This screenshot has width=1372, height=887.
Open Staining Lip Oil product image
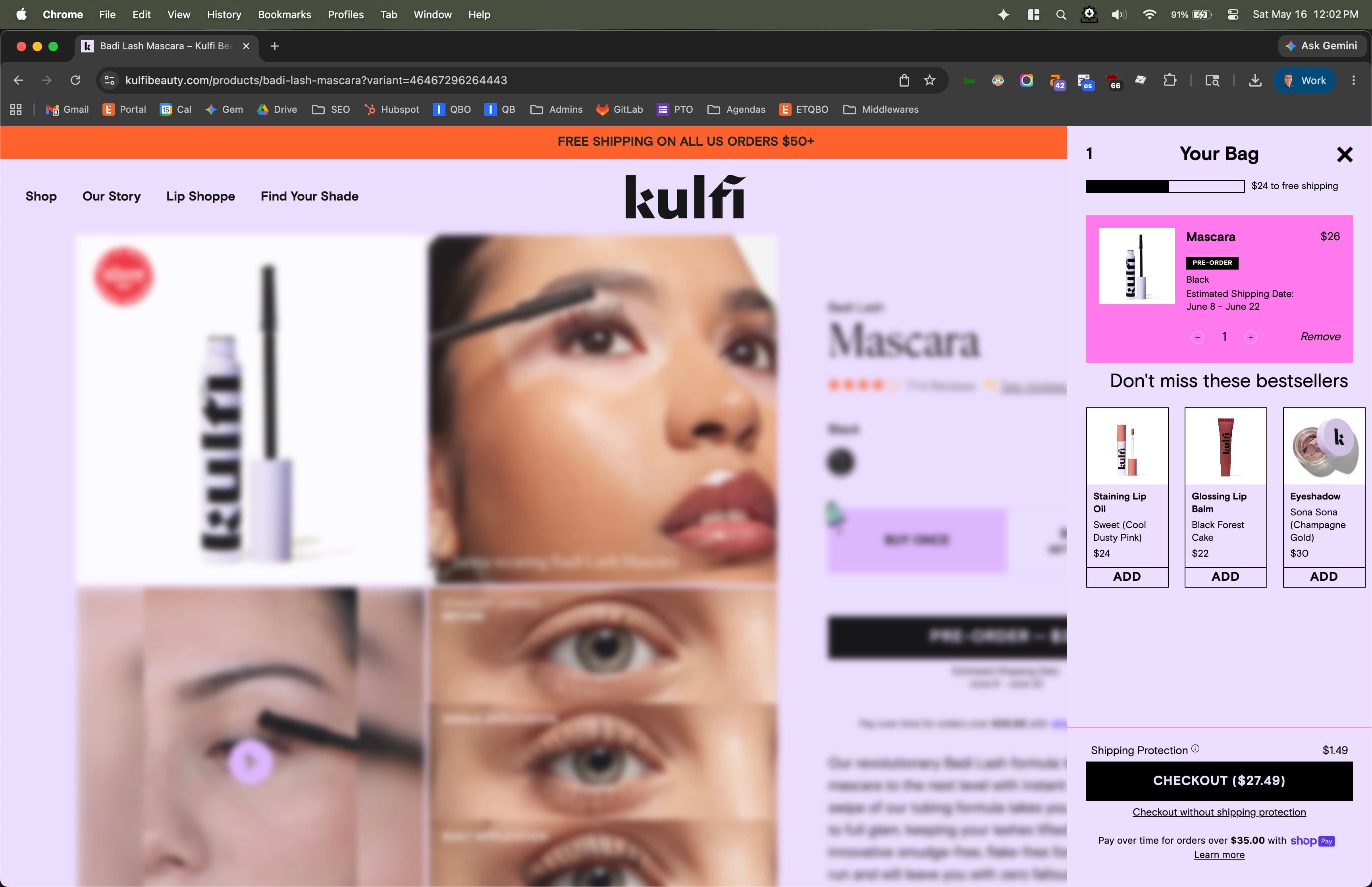click(1127, 446)
